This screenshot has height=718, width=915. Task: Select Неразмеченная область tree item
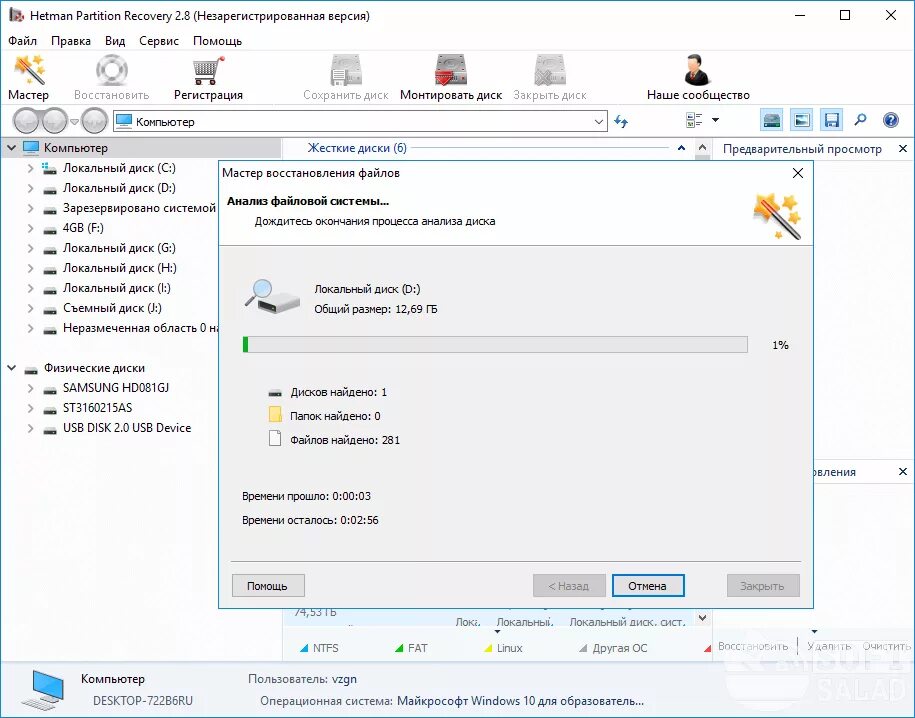[140, 328]
